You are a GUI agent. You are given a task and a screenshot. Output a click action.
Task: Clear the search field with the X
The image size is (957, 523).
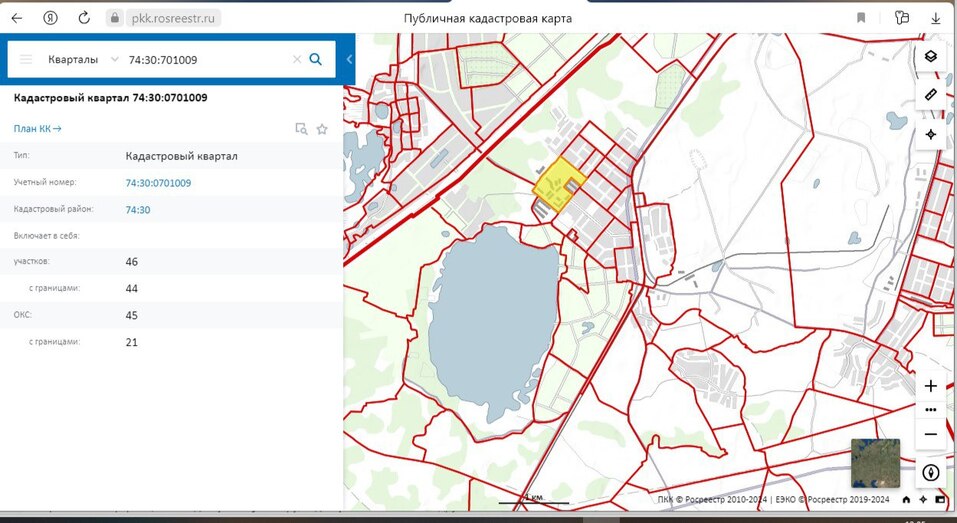296,60
